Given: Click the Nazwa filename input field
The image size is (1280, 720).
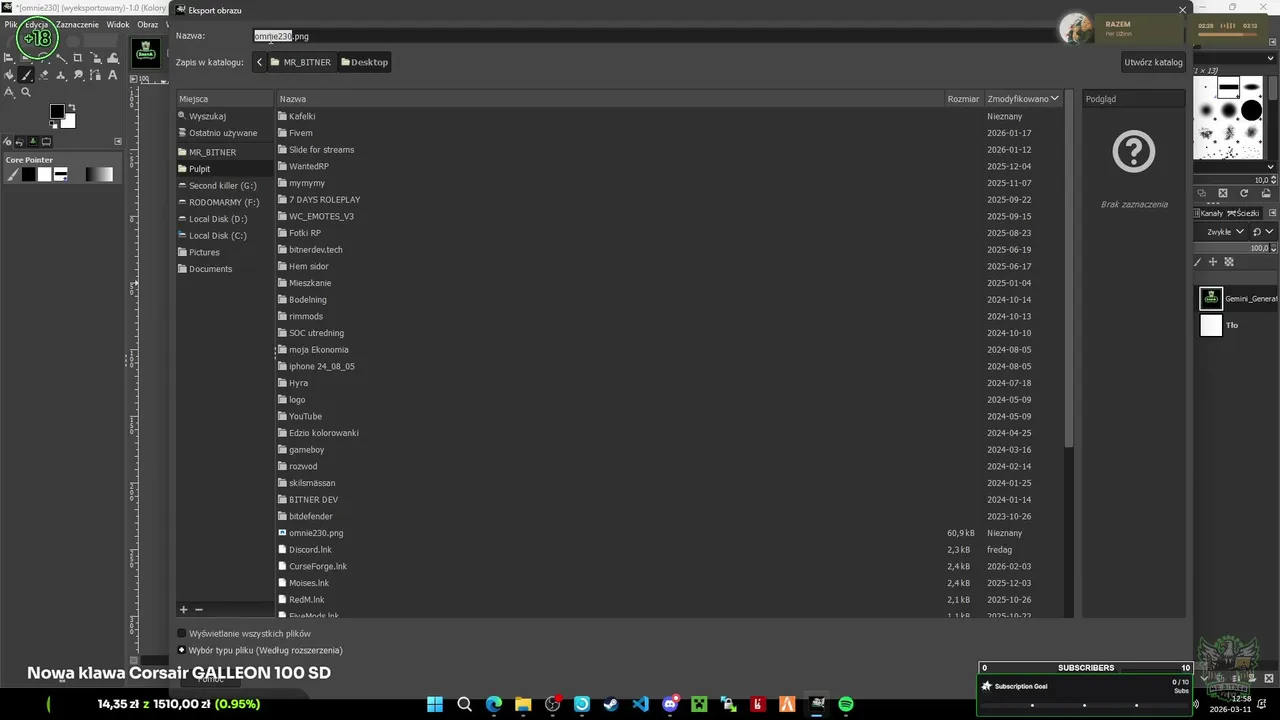Looking at the screenshot, I should coord(654,36).
